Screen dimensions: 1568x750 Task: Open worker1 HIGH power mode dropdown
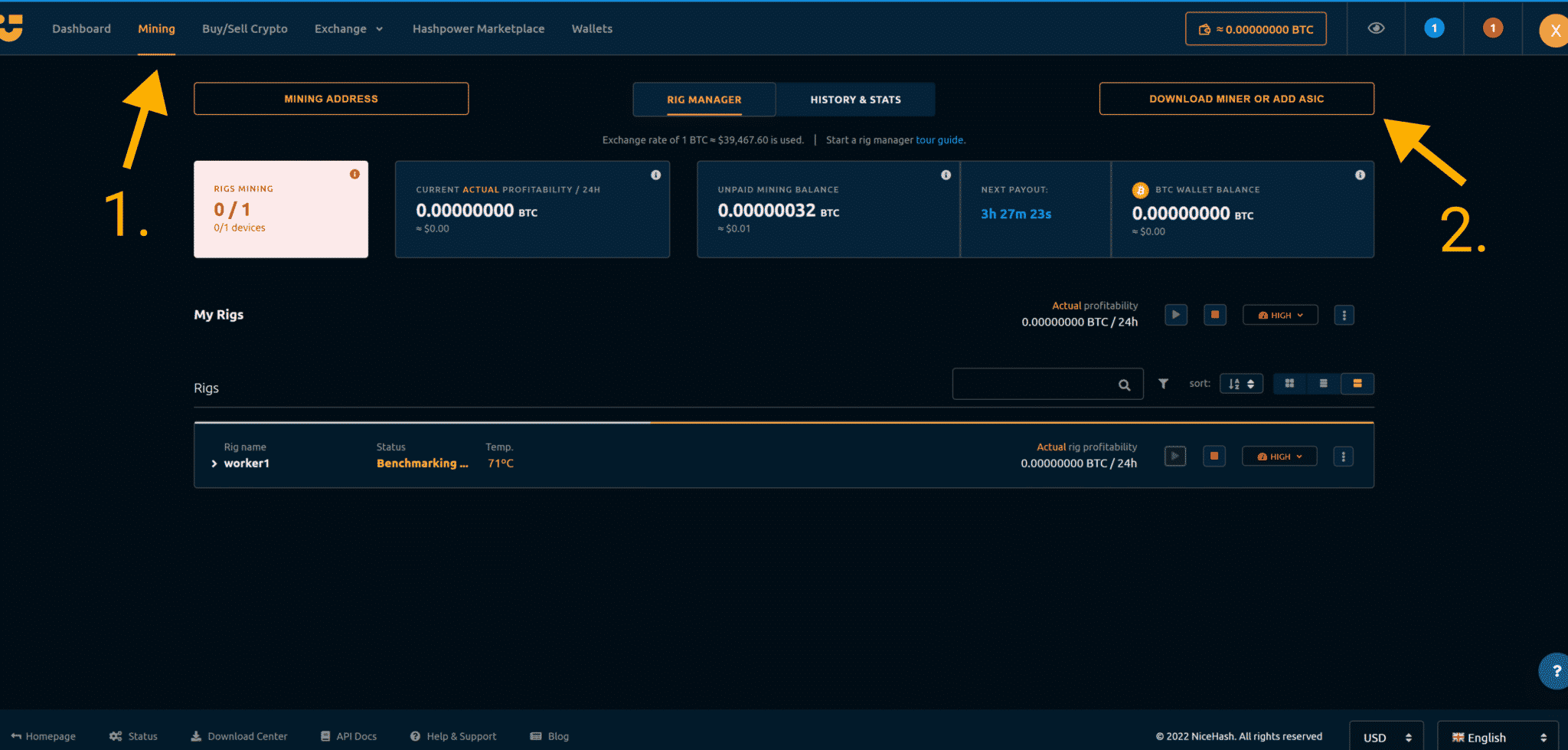coord(1279,457)
